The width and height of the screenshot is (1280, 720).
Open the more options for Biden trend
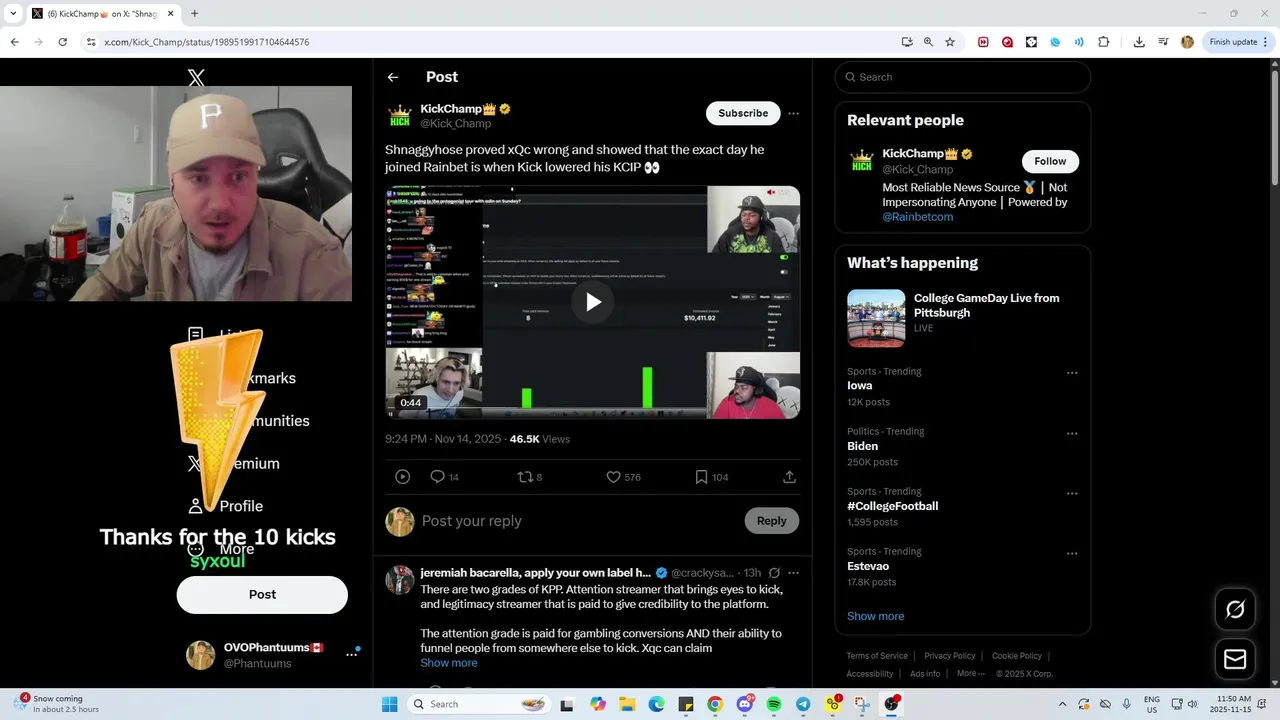coord(1072,433)
